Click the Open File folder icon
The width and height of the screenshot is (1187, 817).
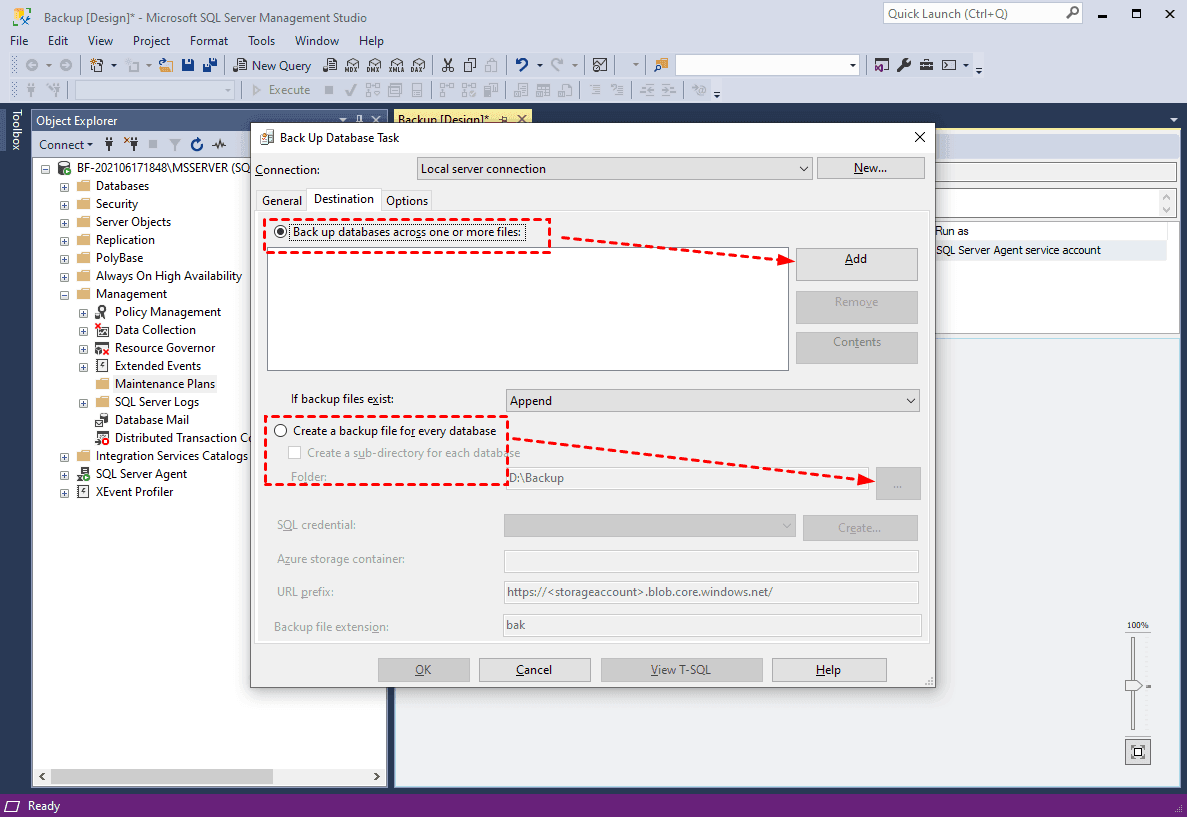(166, 65)
